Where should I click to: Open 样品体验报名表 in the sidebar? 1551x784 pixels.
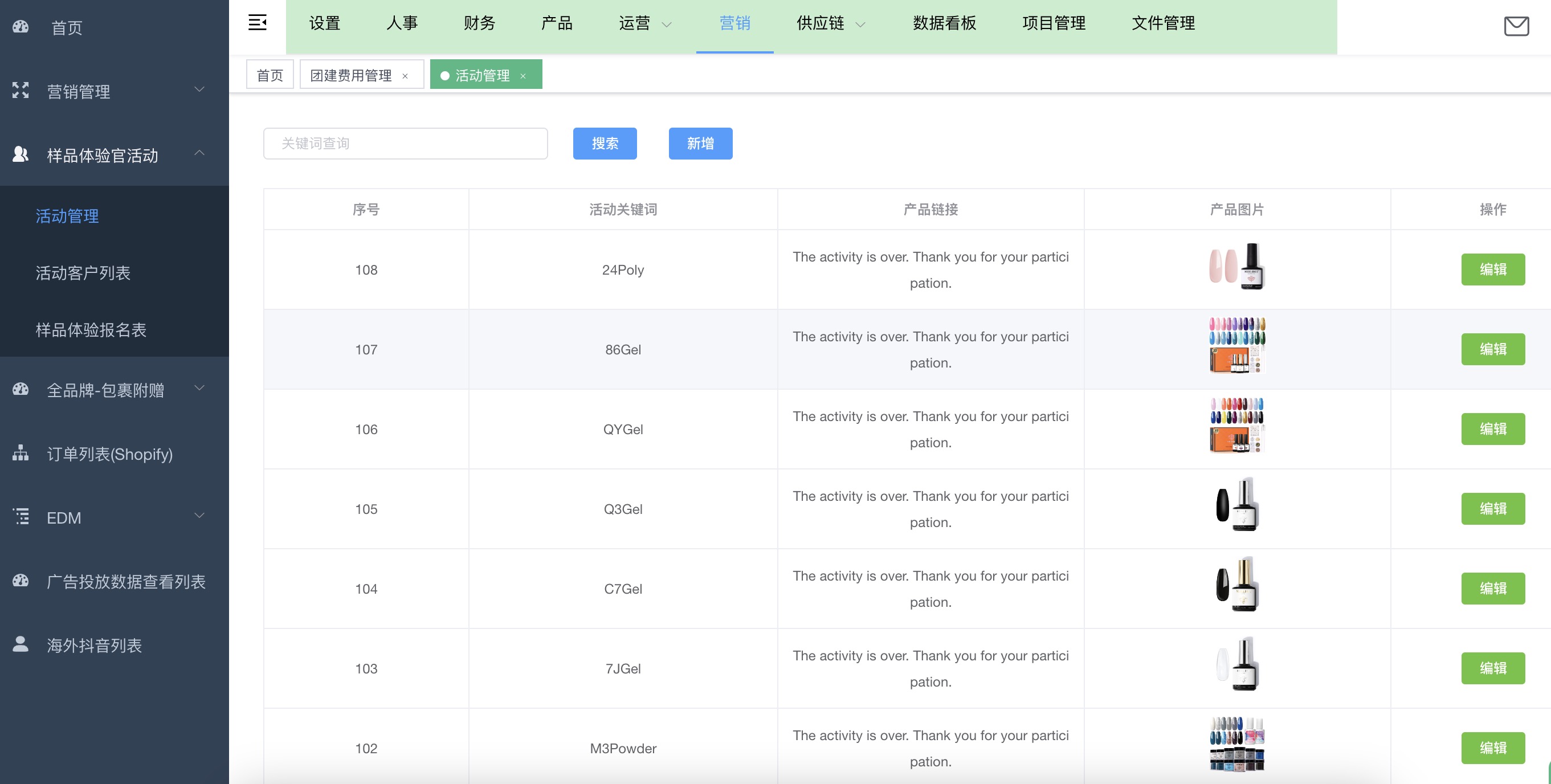(115, 329)
